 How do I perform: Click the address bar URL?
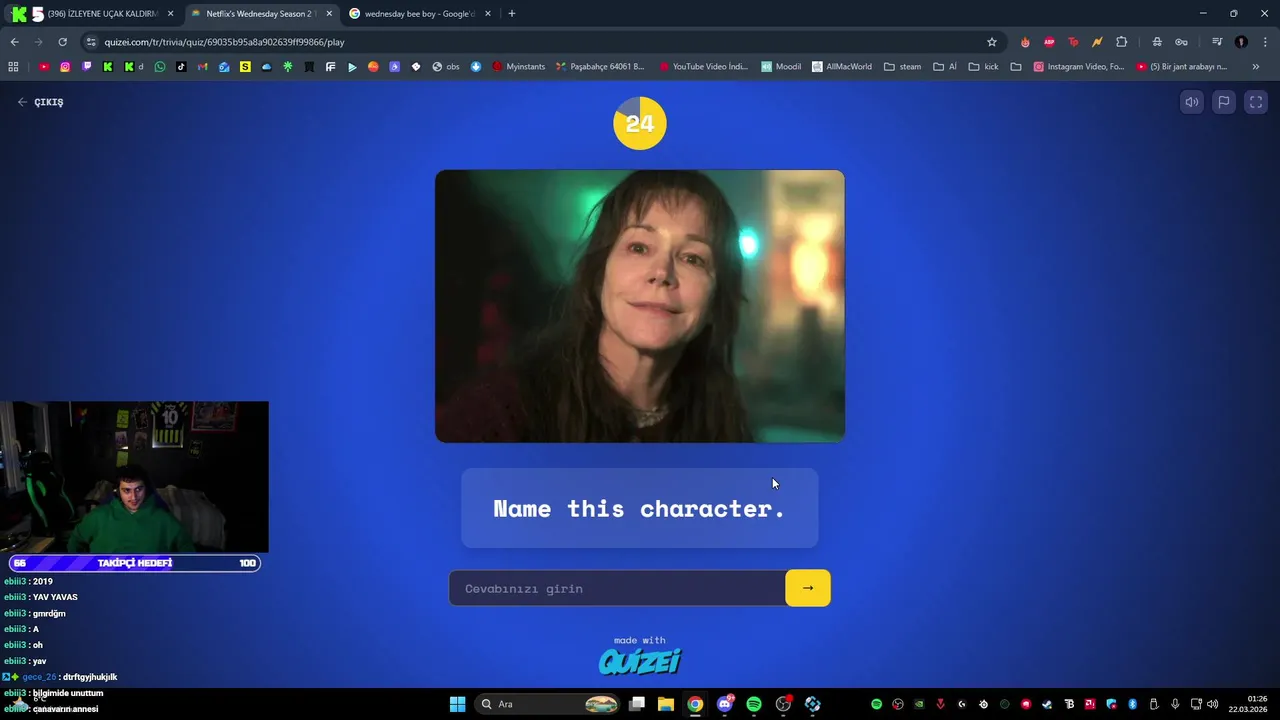point(224,42)
